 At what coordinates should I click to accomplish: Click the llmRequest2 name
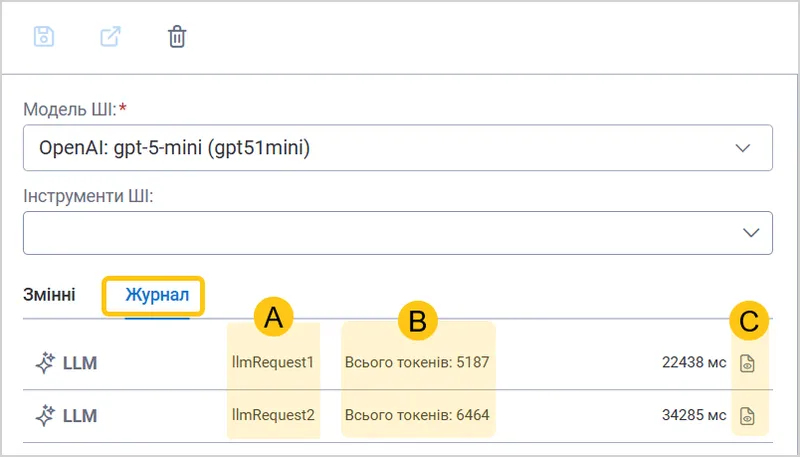(x=273, y=415)
